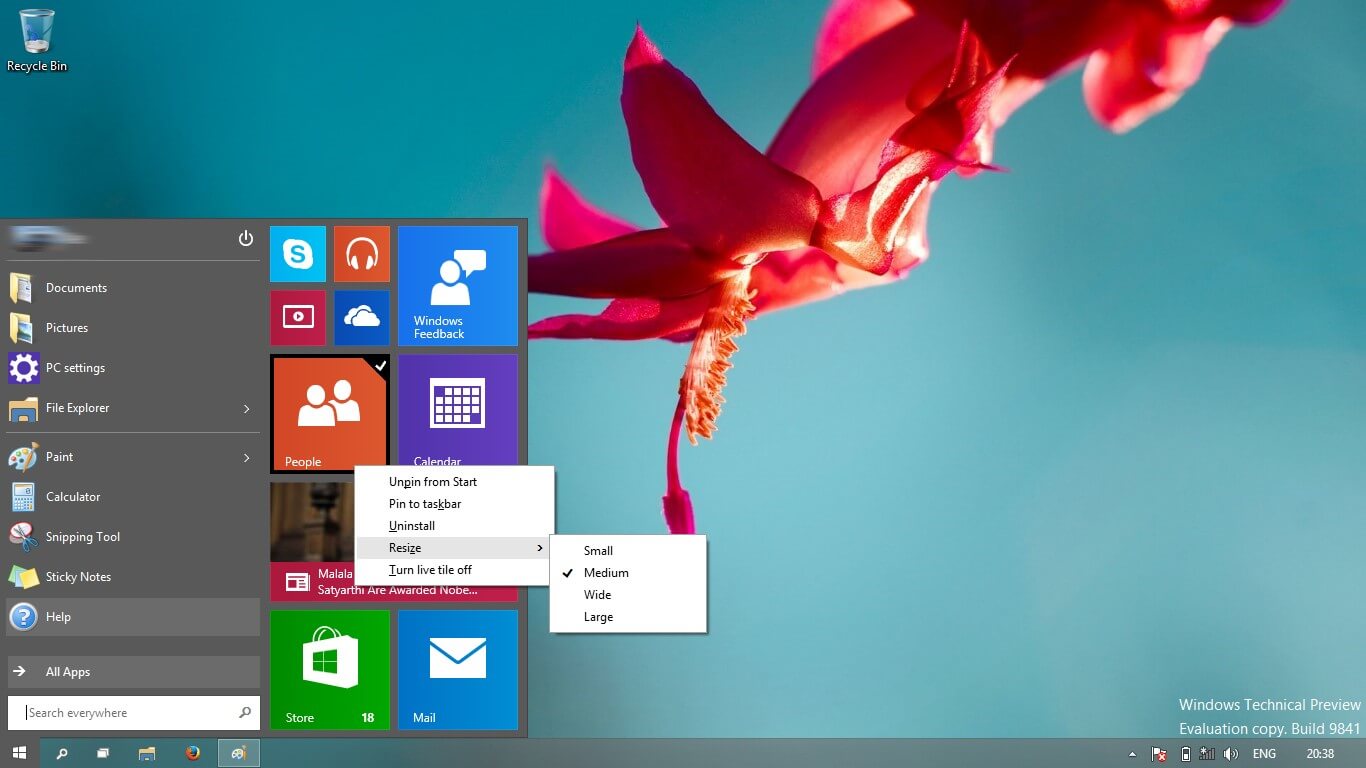Click the power button icon
1366x768 pixels.
pos(246,238)
